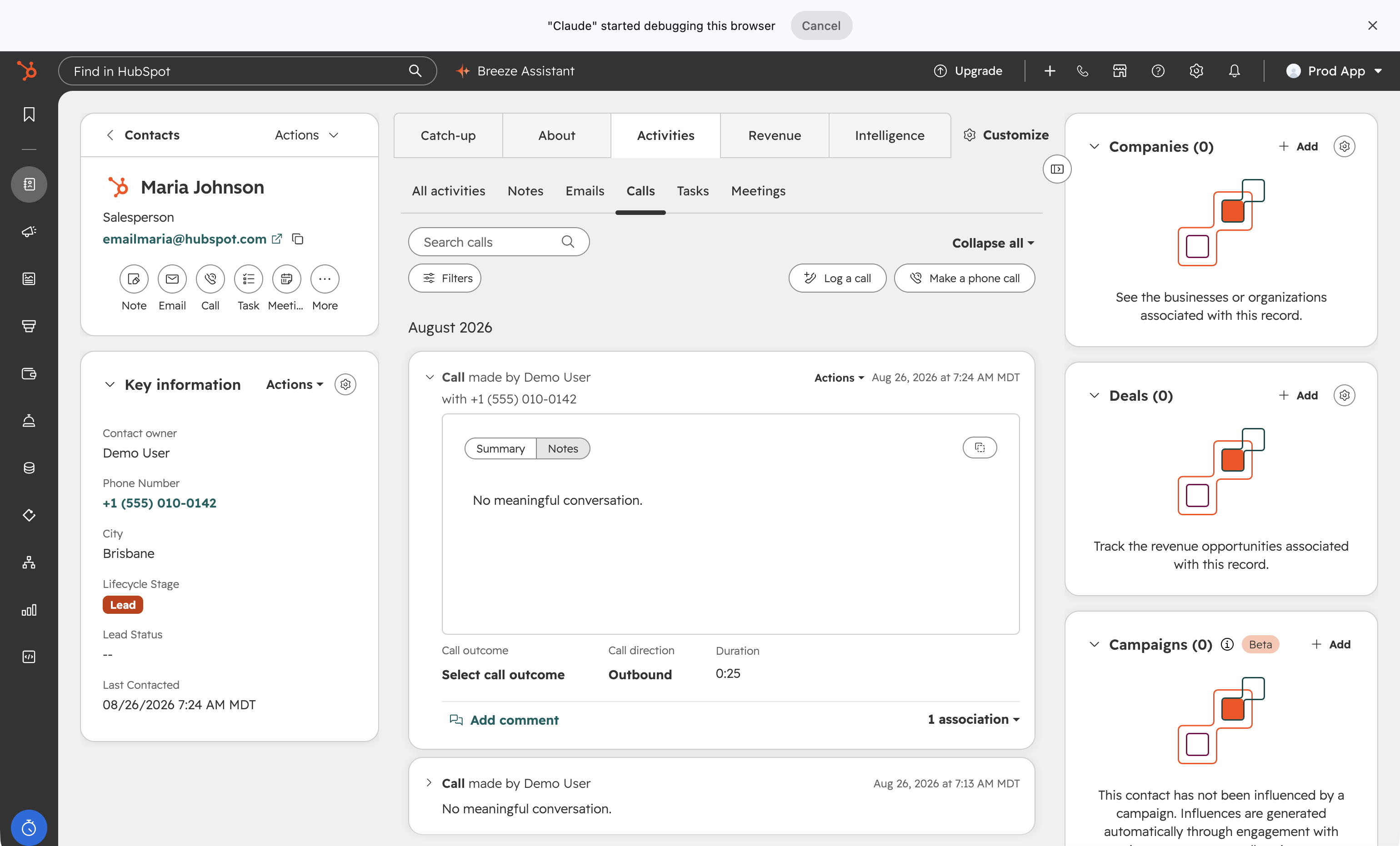Image resolution: width=1400 pixels, height=846 pixels.
Task: Open the Settings gear in top bar
Action: coord(1196,71)
